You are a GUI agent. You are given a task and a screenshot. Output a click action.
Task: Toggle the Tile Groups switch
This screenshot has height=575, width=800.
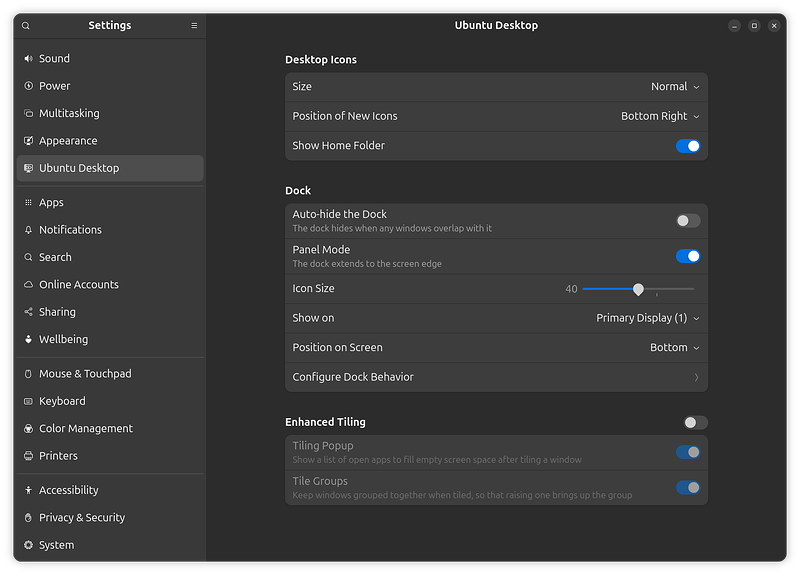point(688,488)
